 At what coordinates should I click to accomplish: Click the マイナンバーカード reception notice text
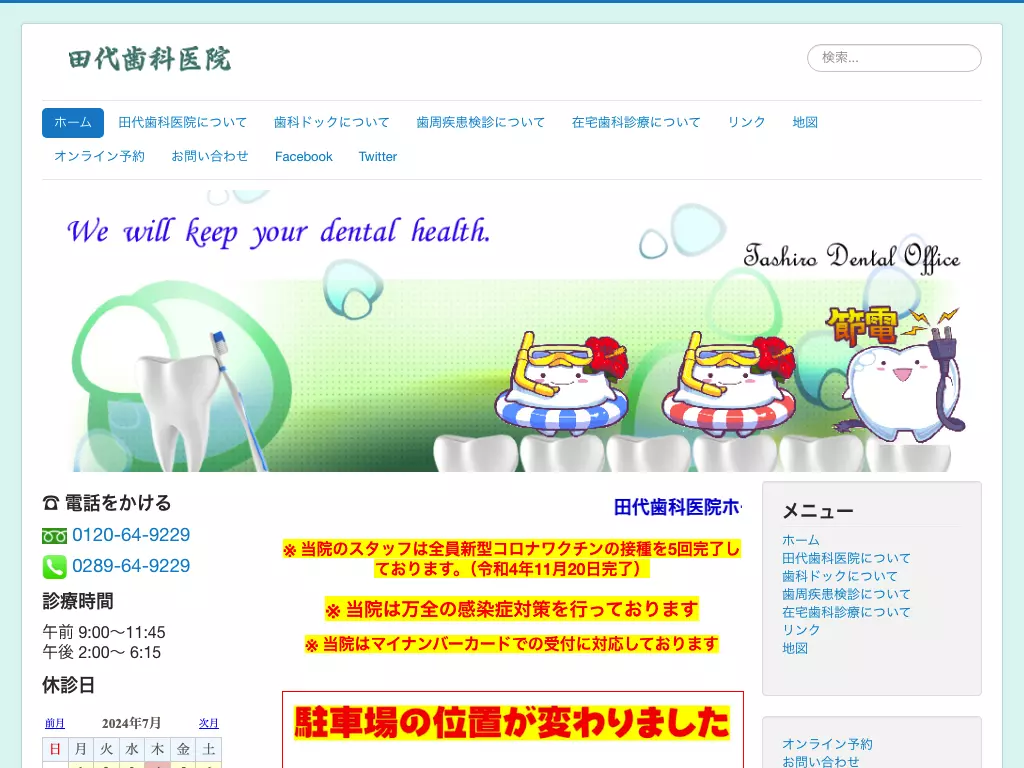[512, 645]
